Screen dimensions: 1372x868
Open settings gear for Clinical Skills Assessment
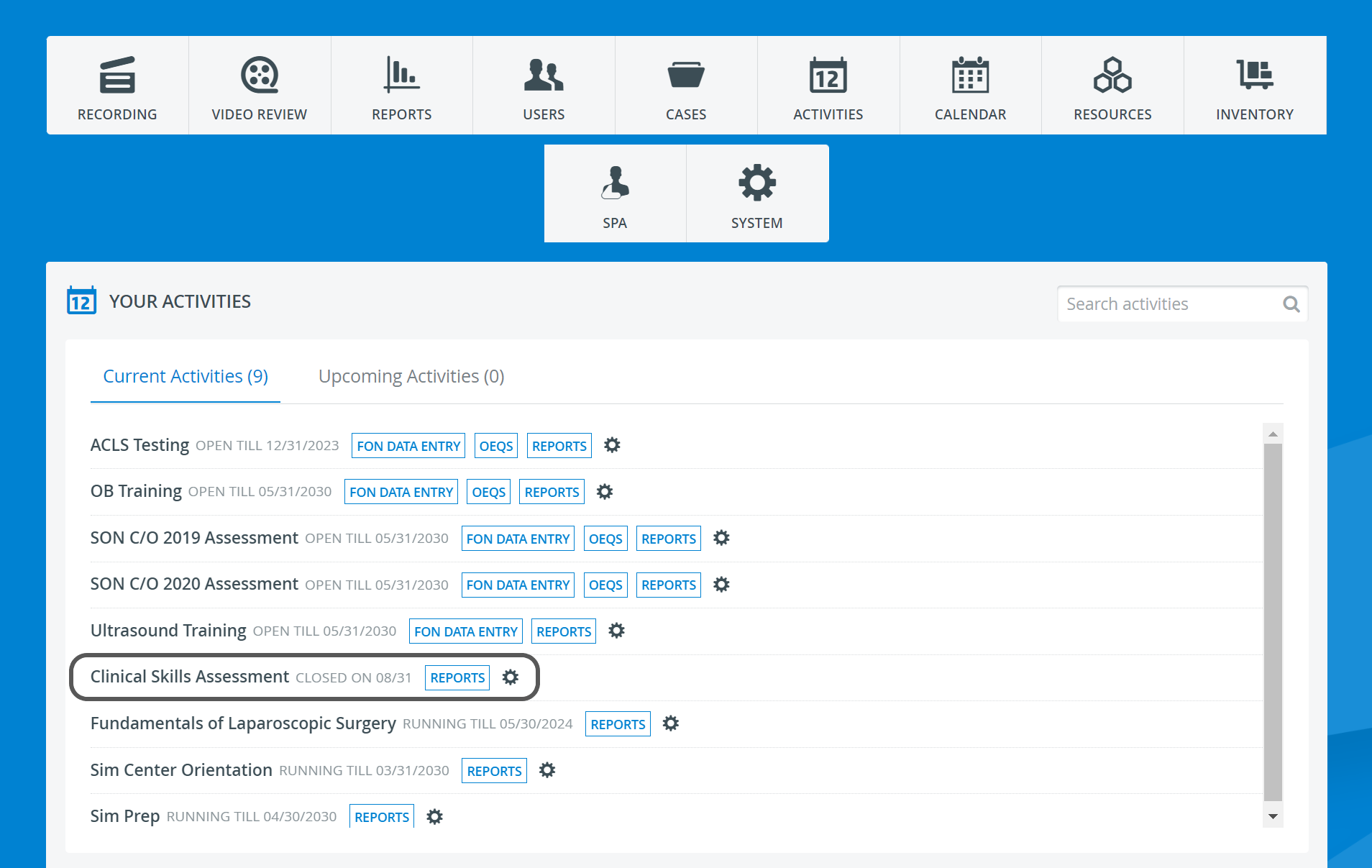pos(510,677)
